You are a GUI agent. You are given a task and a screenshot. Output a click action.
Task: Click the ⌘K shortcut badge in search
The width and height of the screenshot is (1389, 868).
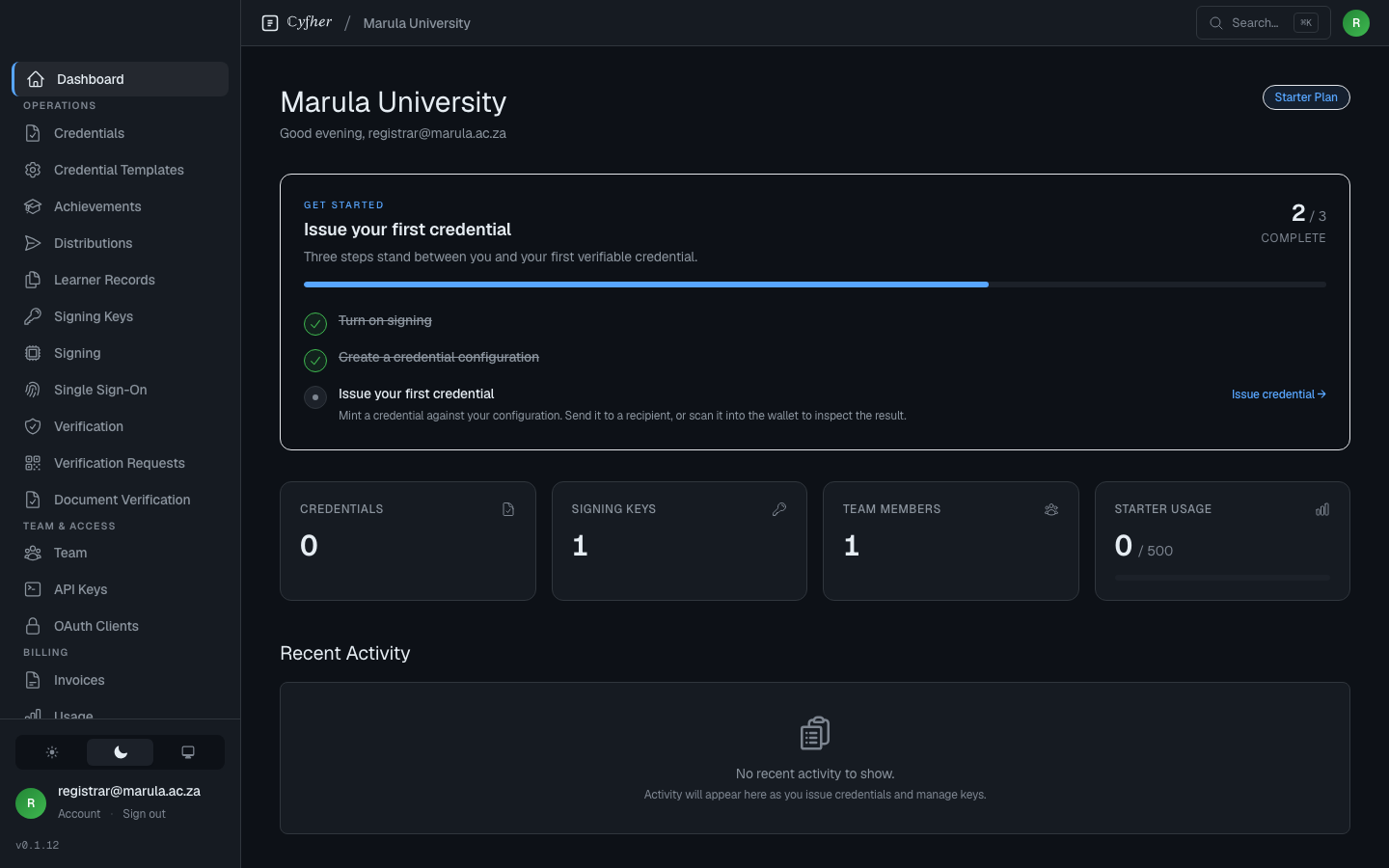[x=1306, y=23]
